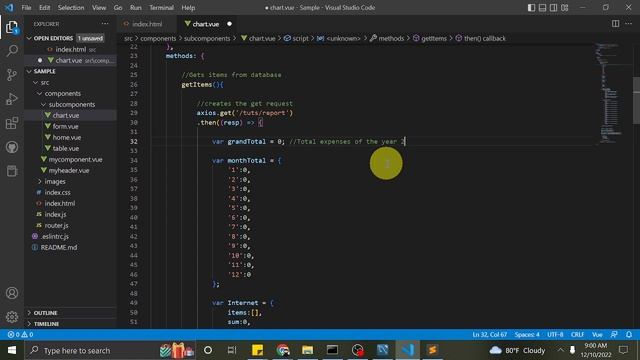Click the notifications bell in status bar
The image size is (640, 360).
(629, 334)
